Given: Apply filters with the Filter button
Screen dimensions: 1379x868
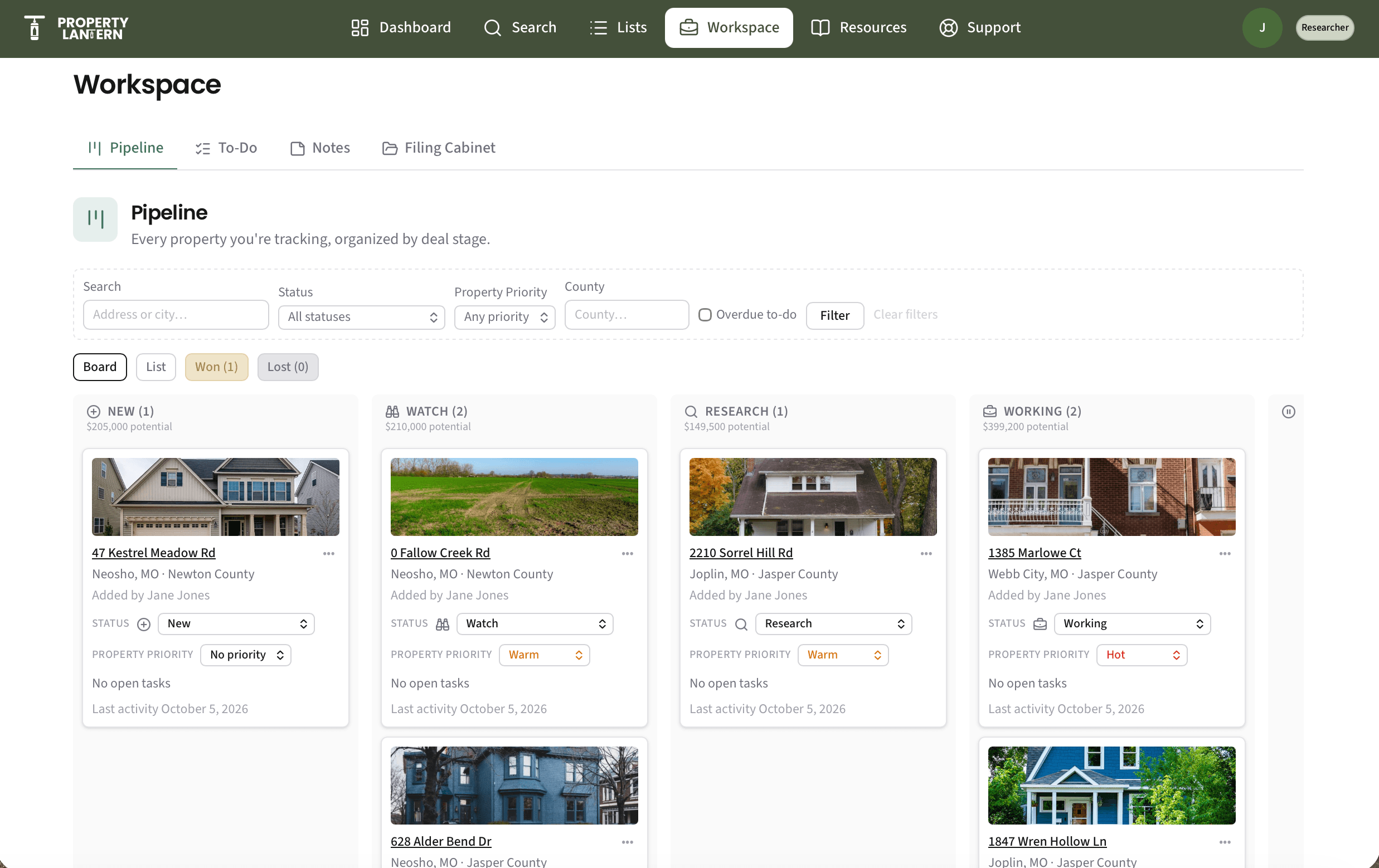Looking at the screenshot, I should pos(834,315).
